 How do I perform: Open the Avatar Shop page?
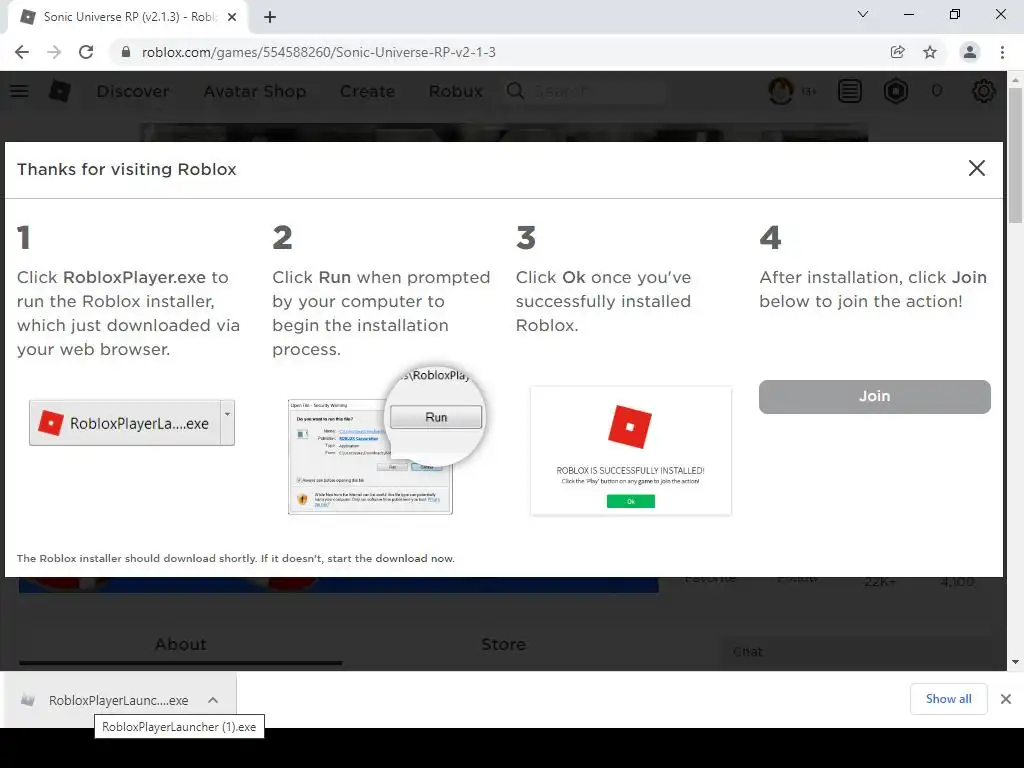pos(255,91)
